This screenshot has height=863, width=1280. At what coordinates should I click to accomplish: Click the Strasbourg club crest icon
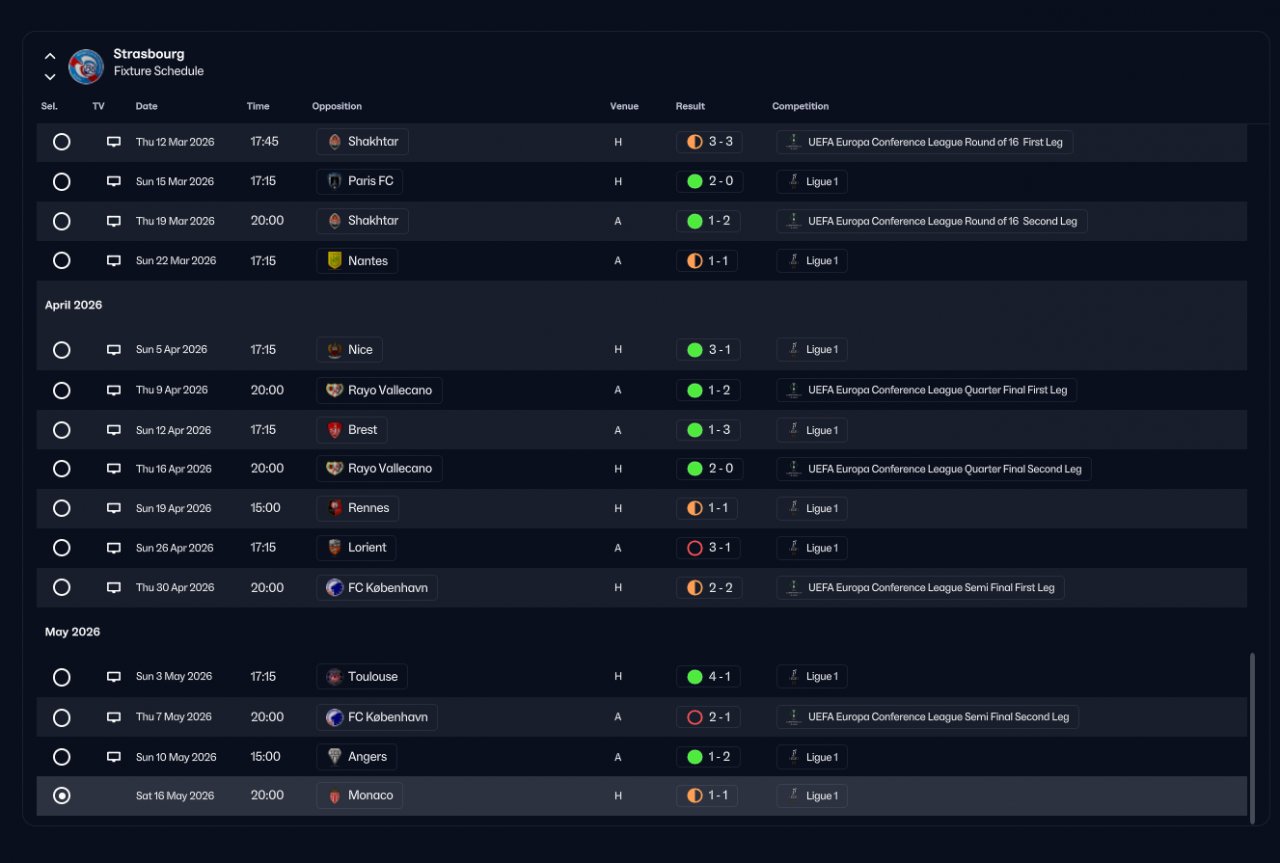pos(86,66)
